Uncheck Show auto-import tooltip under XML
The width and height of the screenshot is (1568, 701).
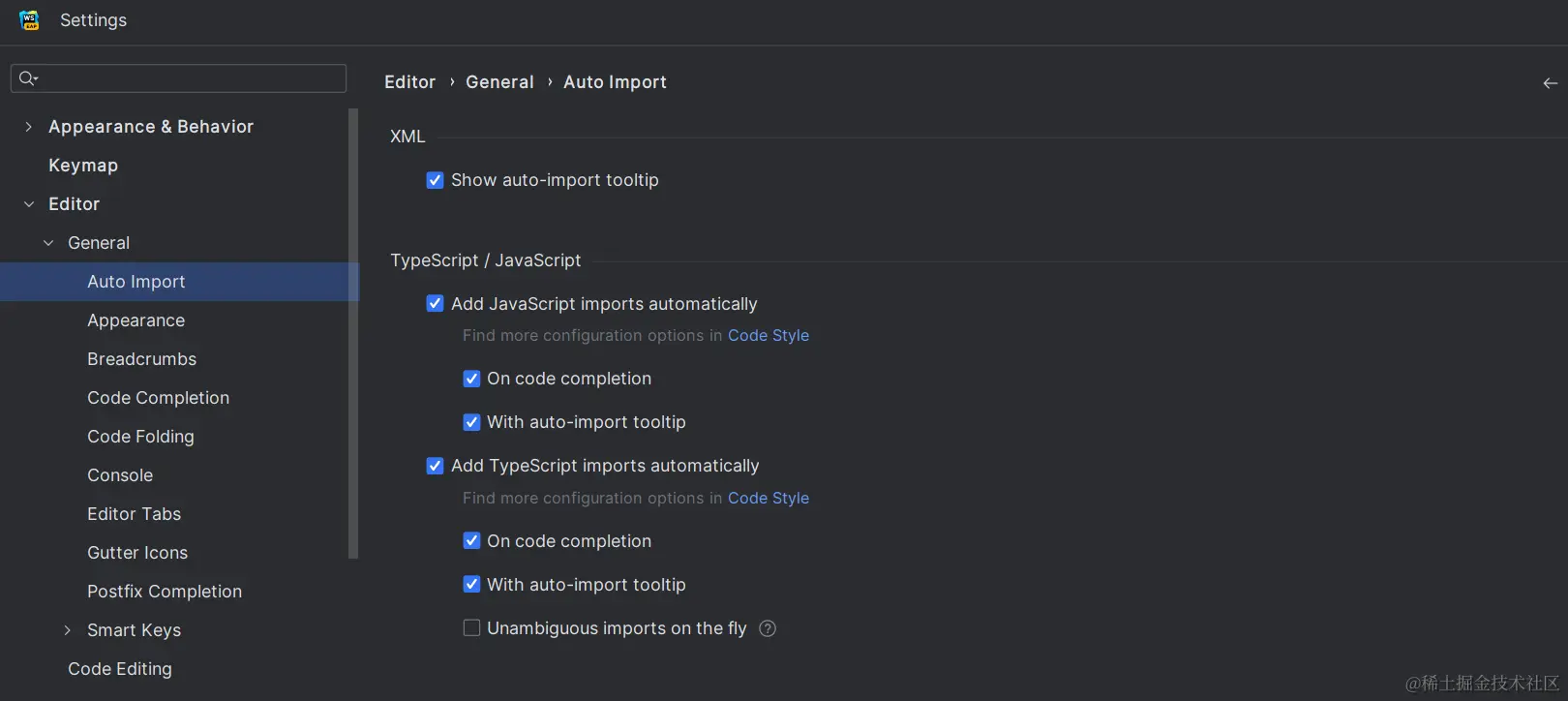tap(435, 180)
